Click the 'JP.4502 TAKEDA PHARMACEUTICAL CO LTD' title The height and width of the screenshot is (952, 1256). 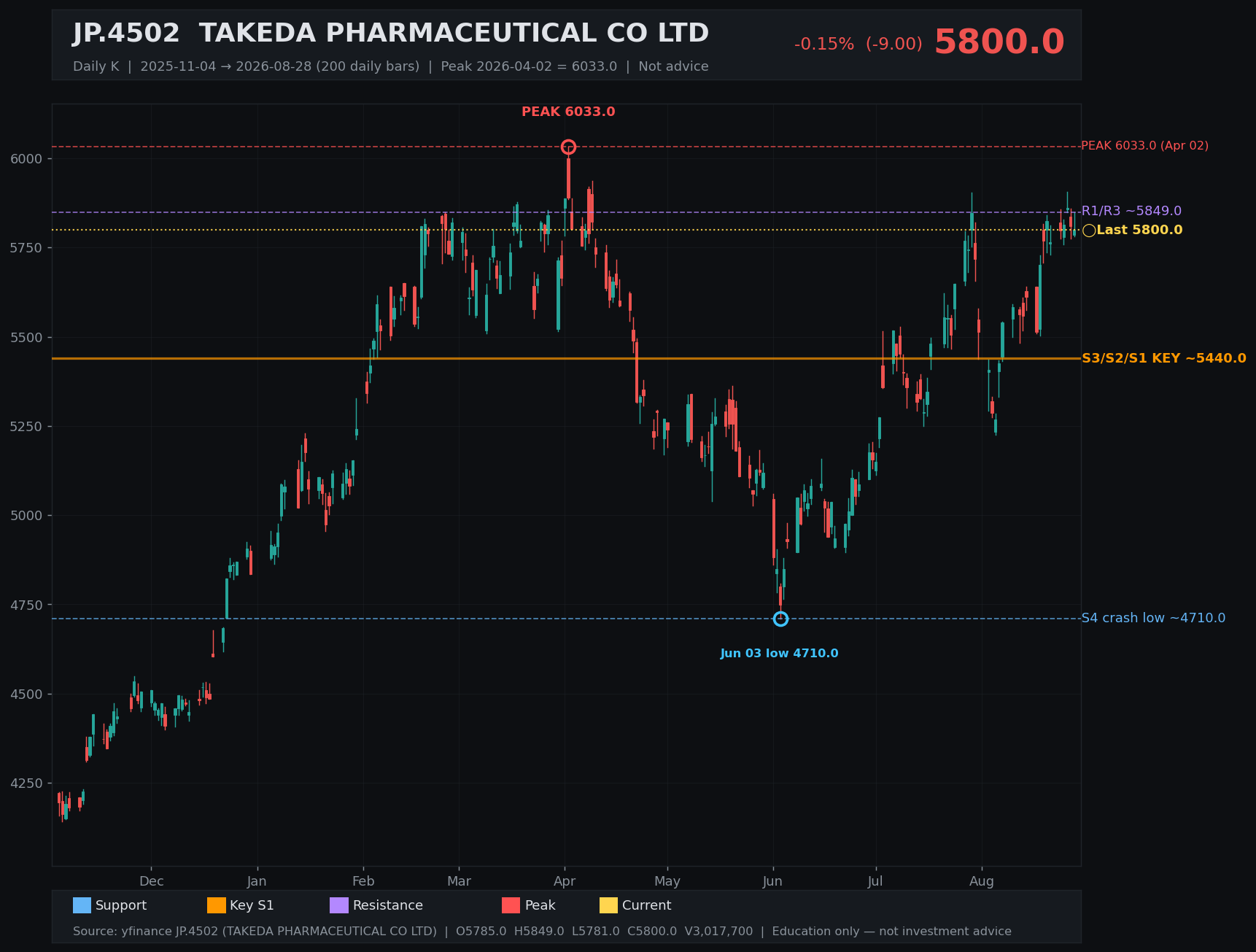[x=391, y=34]
